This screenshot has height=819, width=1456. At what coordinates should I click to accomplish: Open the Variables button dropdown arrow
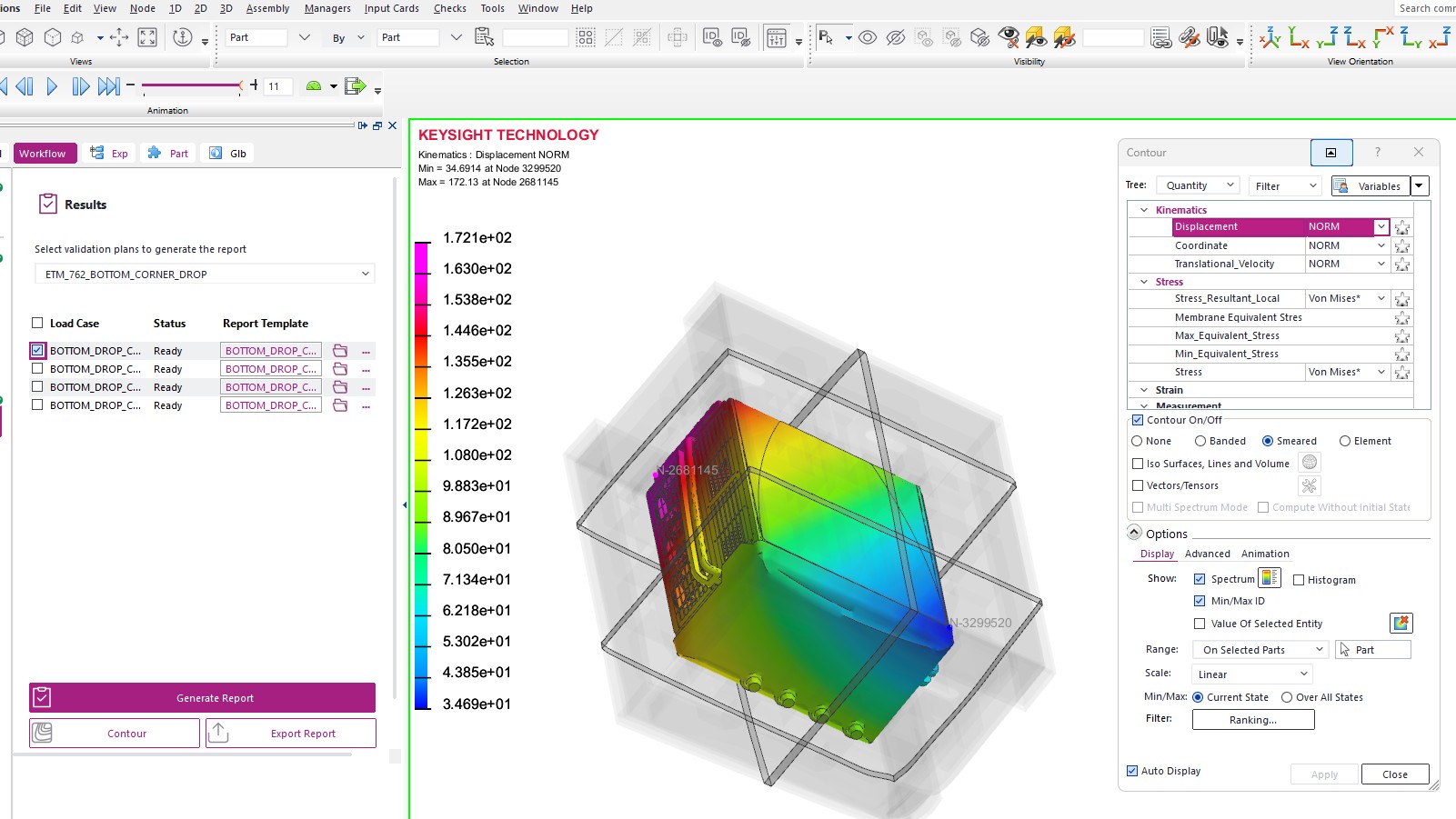coord(1420,185)
